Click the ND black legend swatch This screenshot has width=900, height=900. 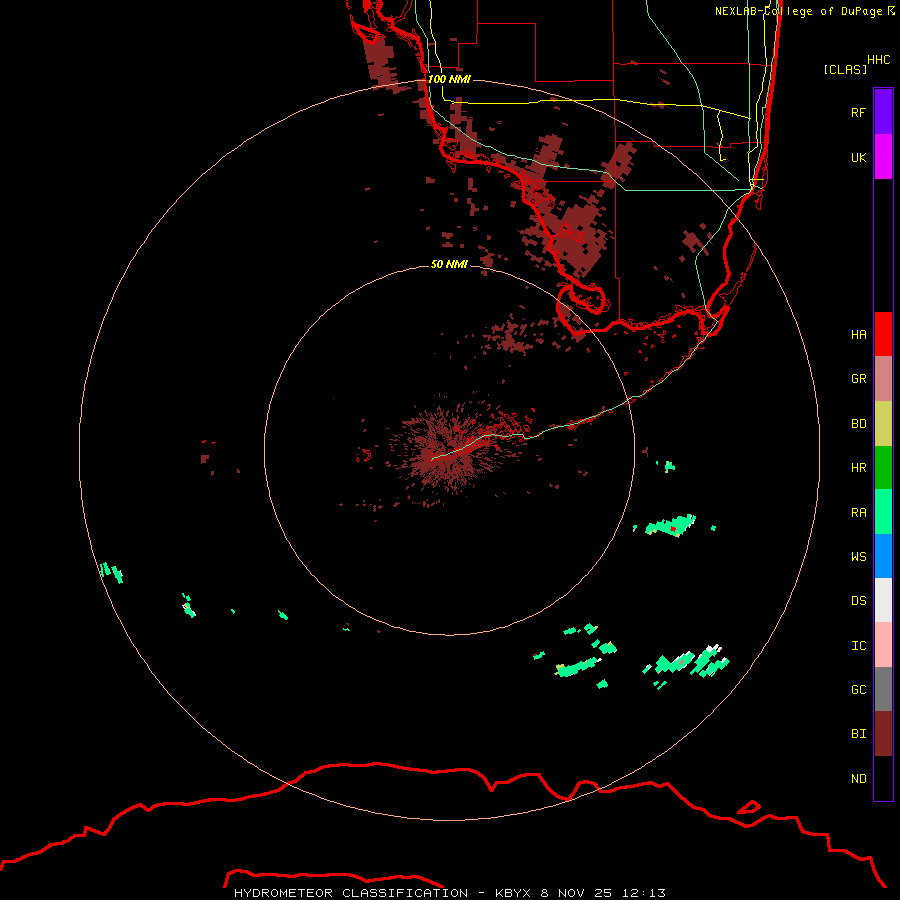pos(883,778)
